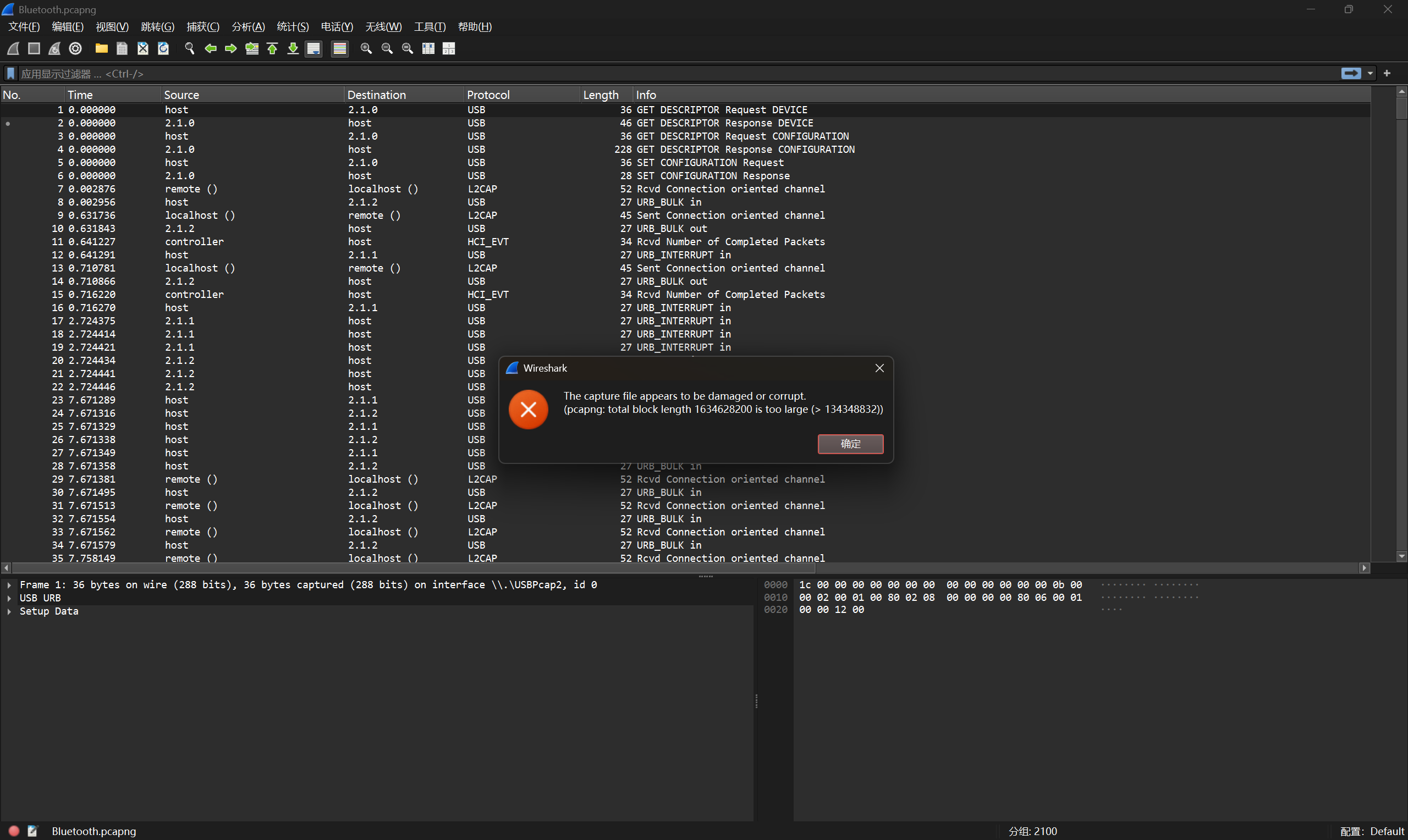Go back with the left green arrow

point(211,49)
